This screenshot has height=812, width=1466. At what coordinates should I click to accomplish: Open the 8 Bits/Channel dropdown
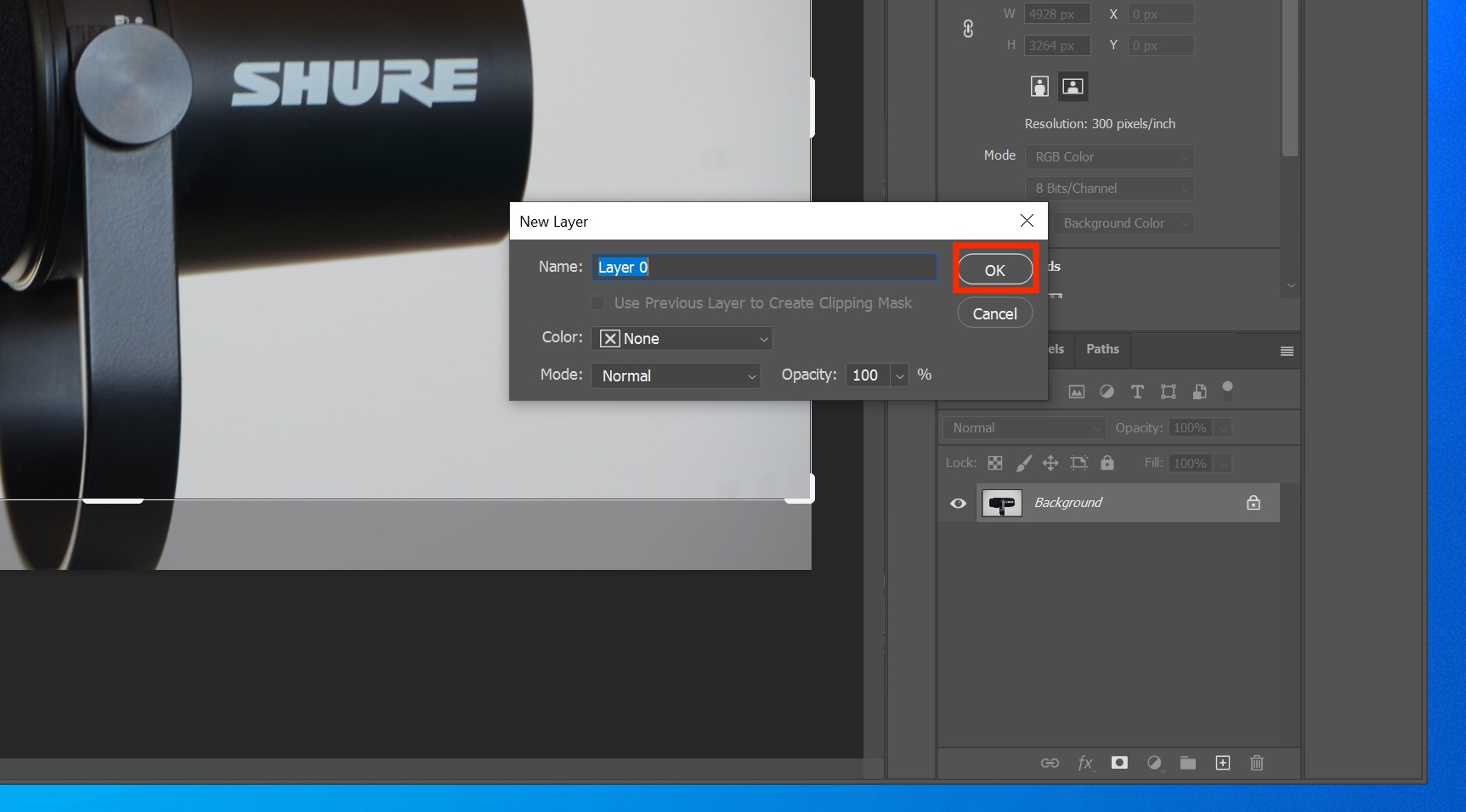1109,189
